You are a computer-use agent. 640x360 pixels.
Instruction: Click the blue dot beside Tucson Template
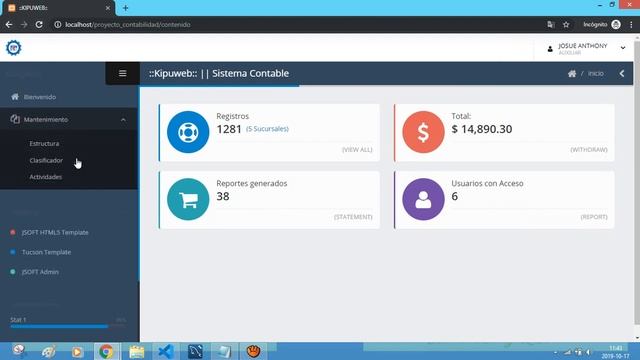coord(13,252)
